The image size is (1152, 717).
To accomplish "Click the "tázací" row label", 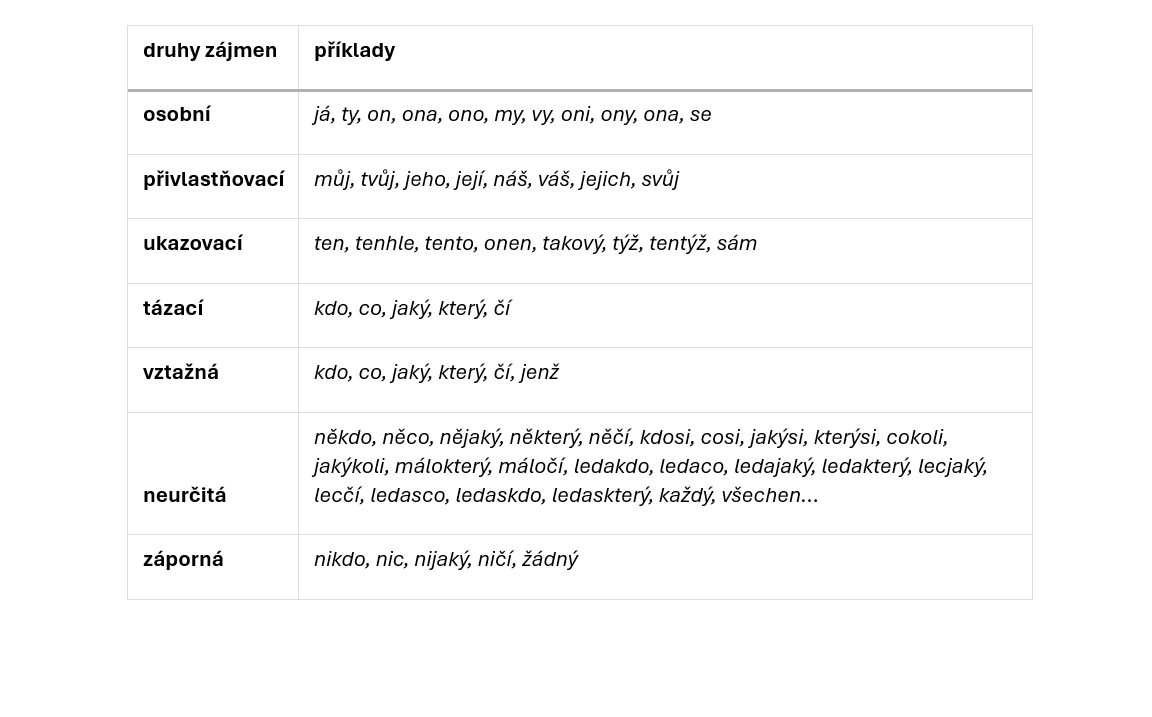I will (x=173, y=308).
